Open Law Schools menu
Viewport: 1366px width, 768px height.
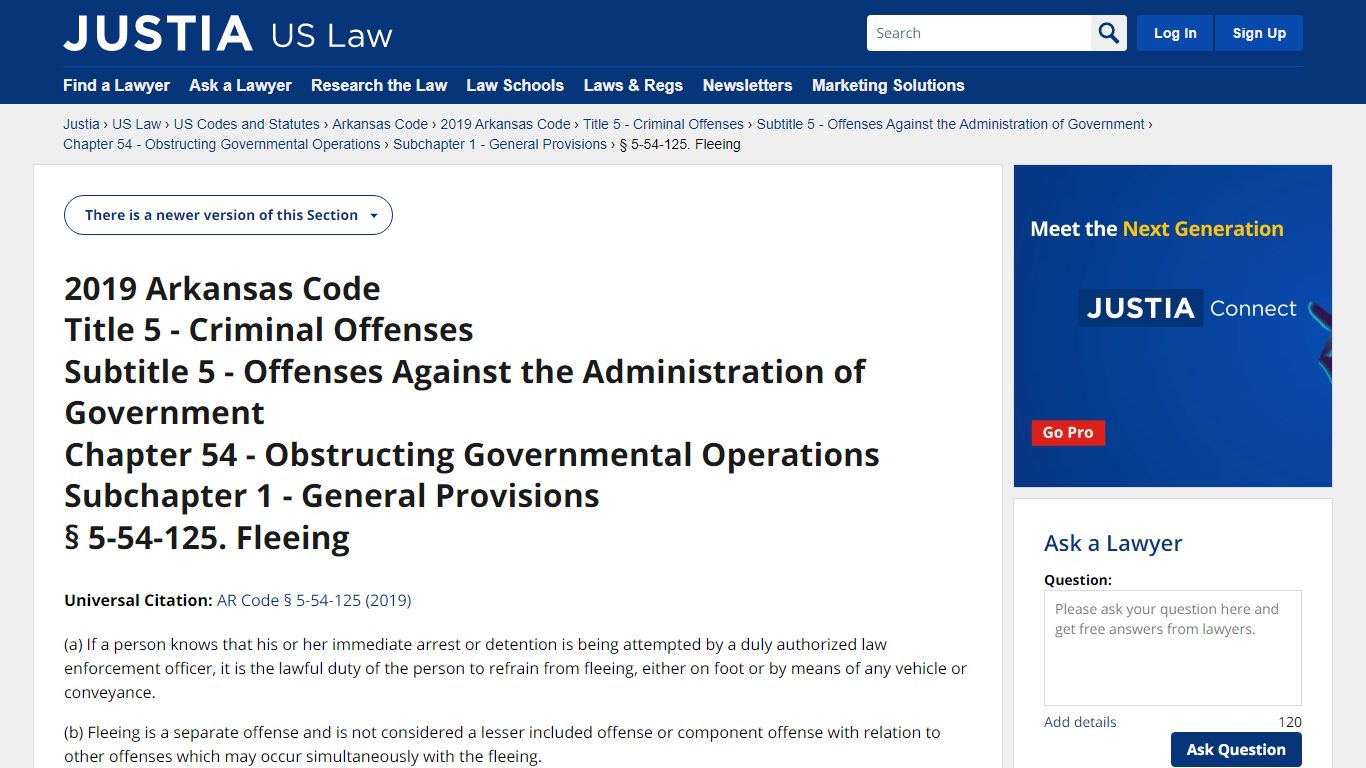515,85
